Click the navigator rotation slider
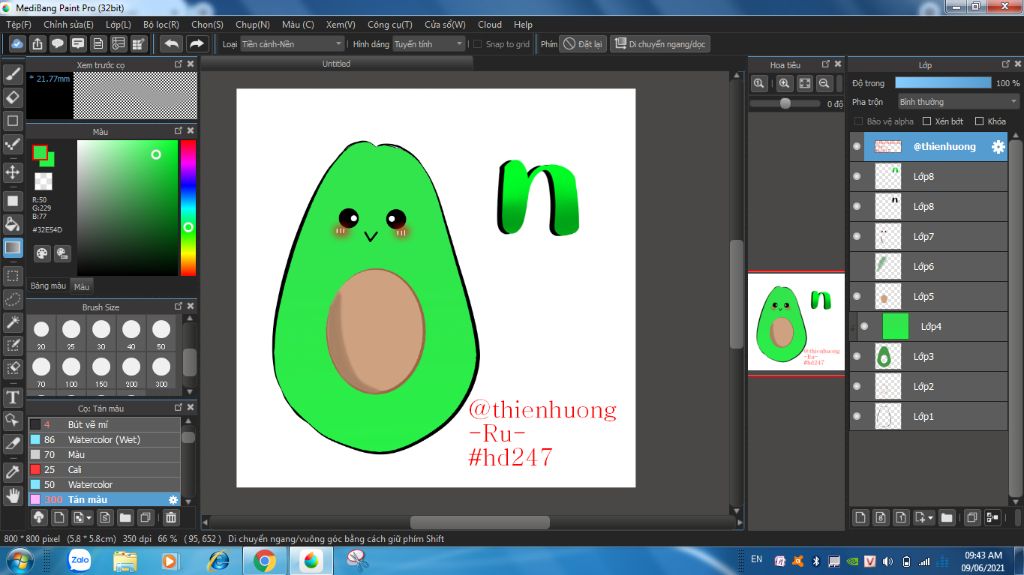Screen dimensions: 1024x575 (785, 103)
